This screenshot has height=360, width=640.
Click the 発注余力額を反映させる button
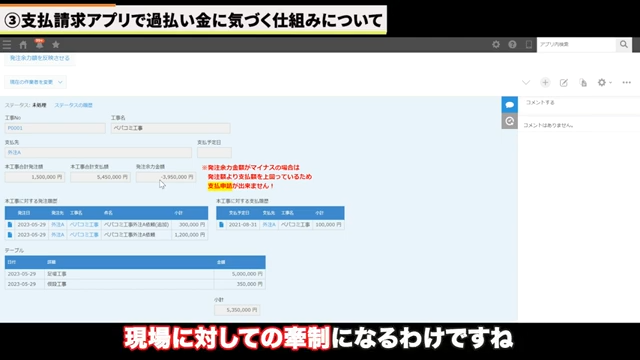pyautogui.click(x=40, y=58)
